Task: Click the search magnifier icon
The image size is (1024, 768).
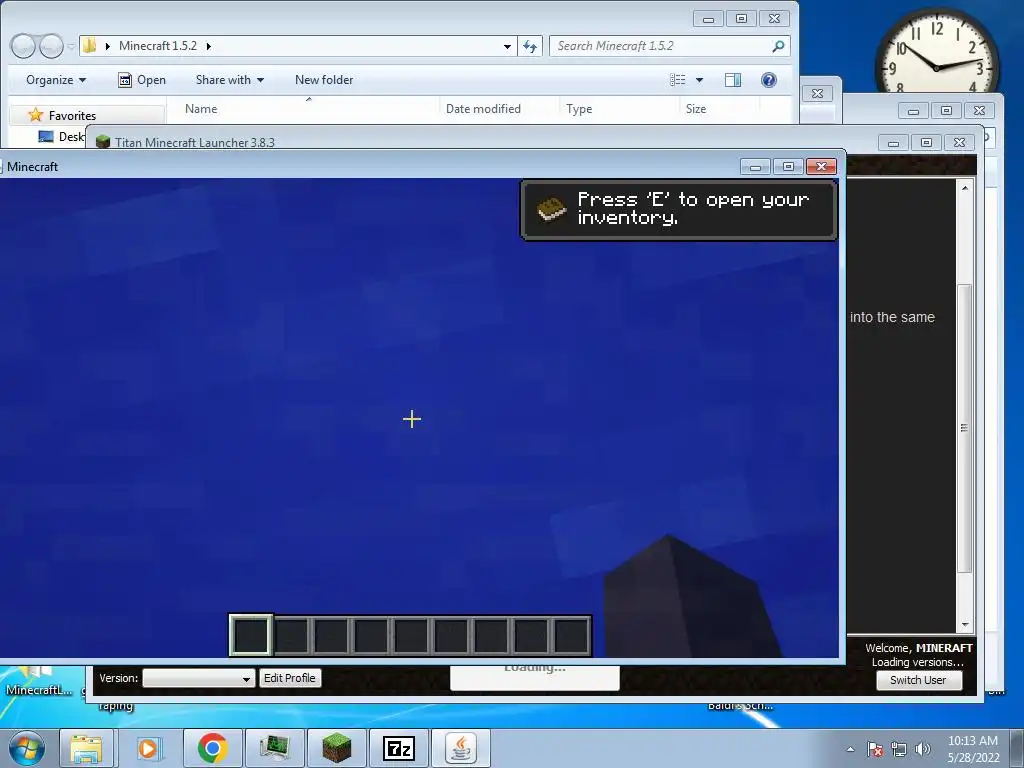Action: point(778,46)
